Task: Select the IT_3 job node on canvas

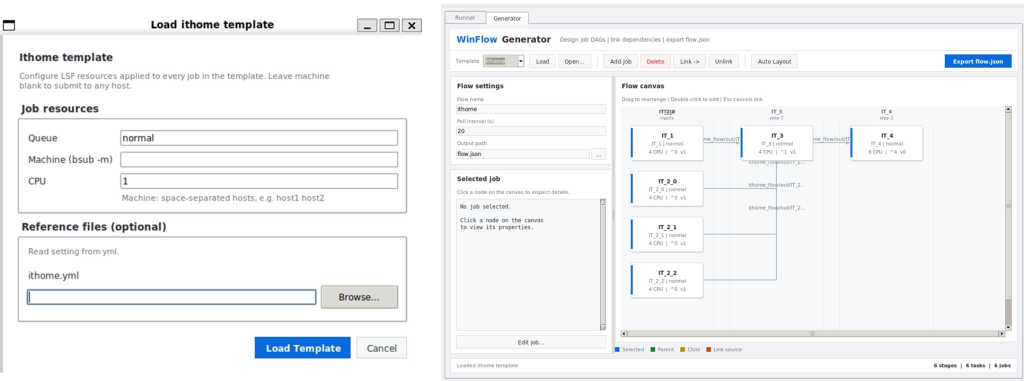Action: click(776, 143)
